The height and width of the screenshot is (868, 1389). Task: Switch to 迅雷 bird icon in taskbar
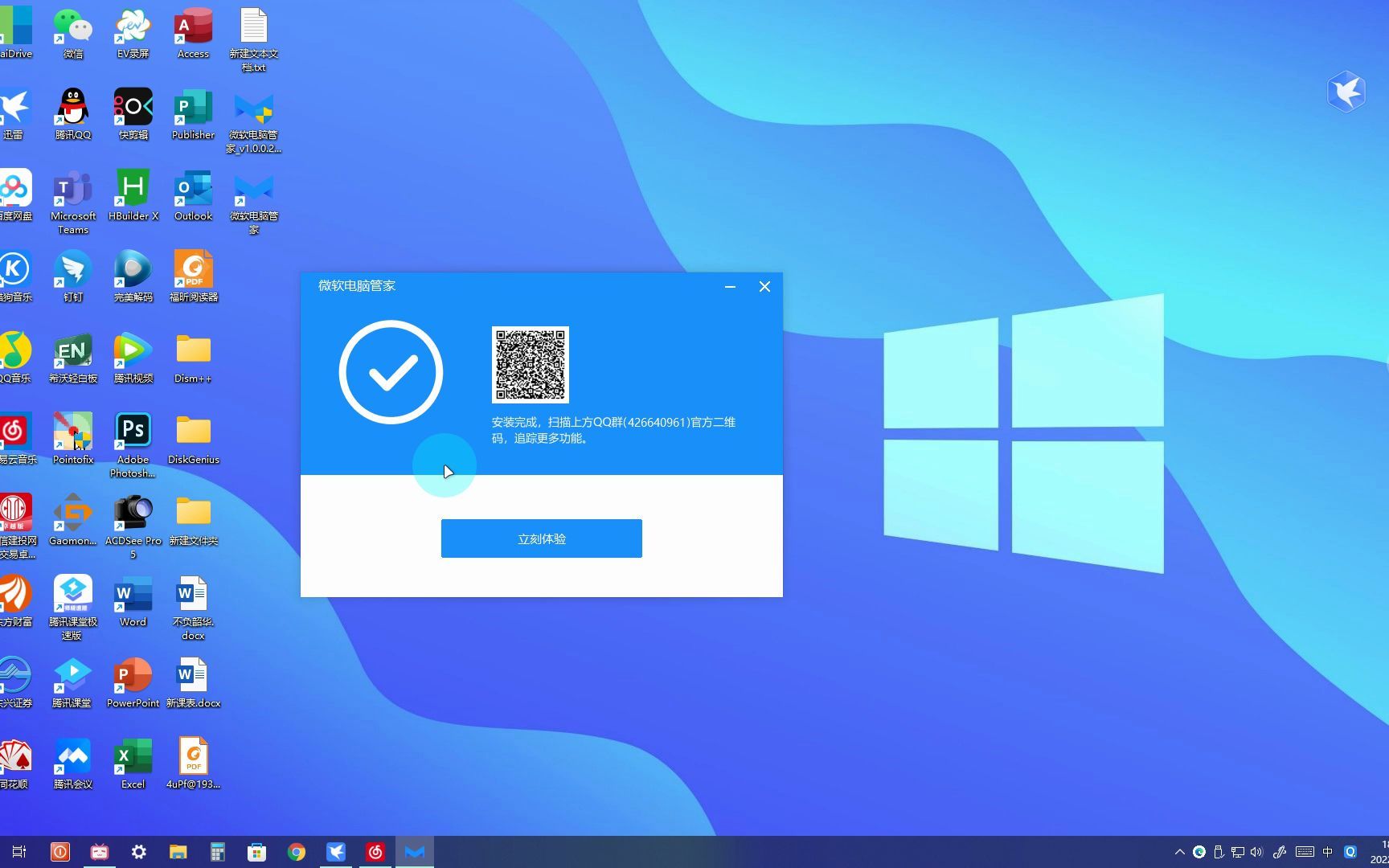(336, 852)
